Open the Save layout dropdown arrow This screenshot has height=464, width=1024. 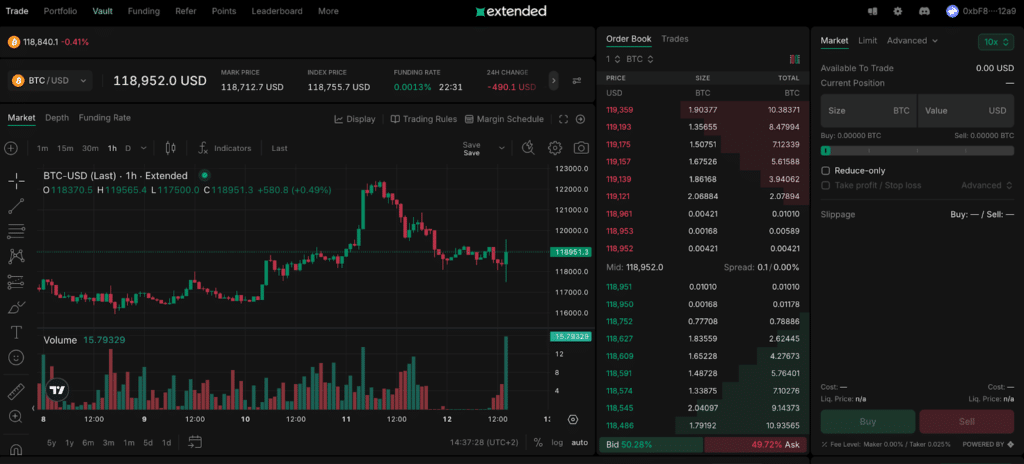coord(502,148)
